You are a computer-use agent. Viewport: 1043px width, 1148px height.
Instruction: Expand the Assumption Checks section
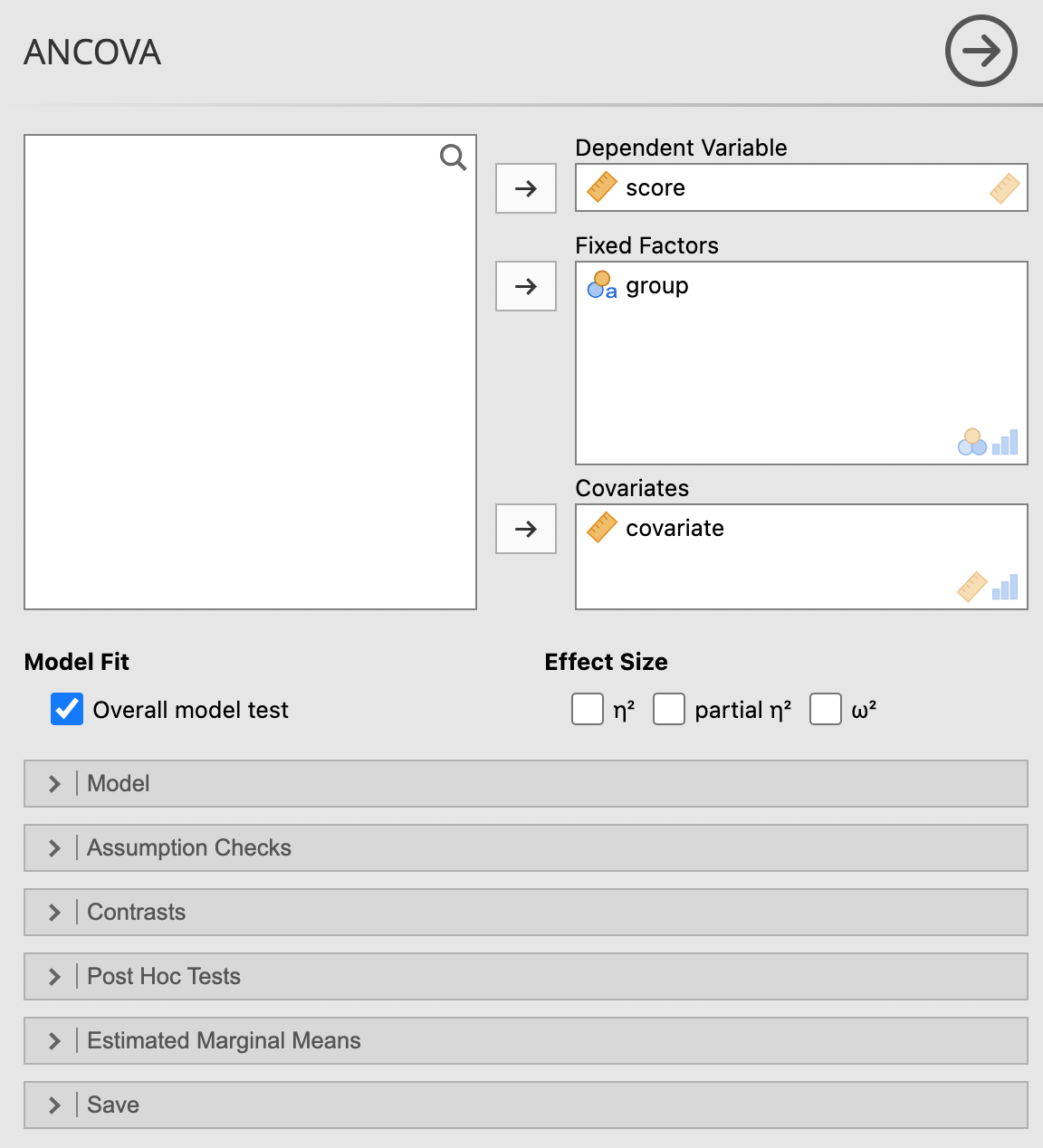click(x=525, y=847)
